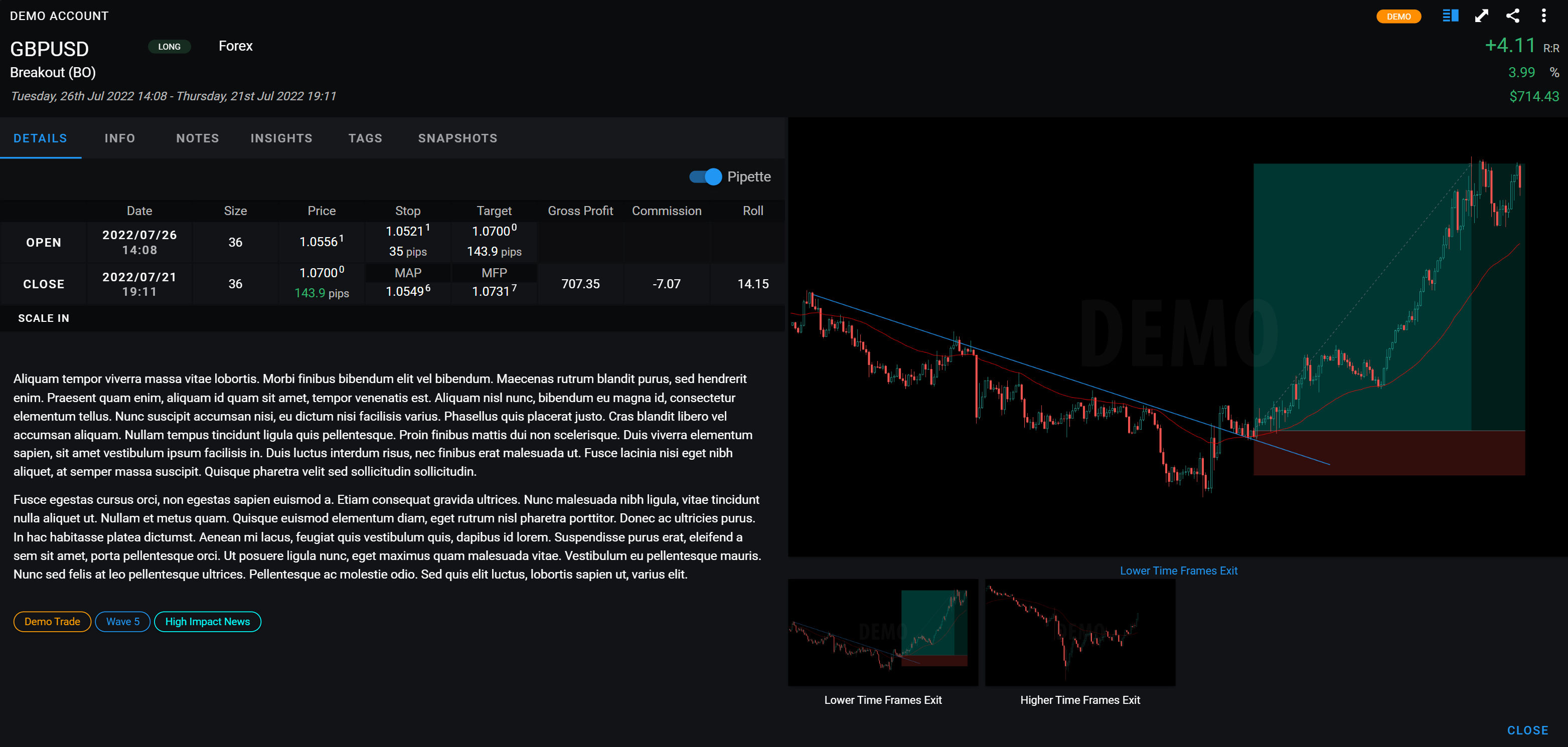Viewport: 1568px width, 747px height.
Task: Click the share trade icon
Action: 1512,16
